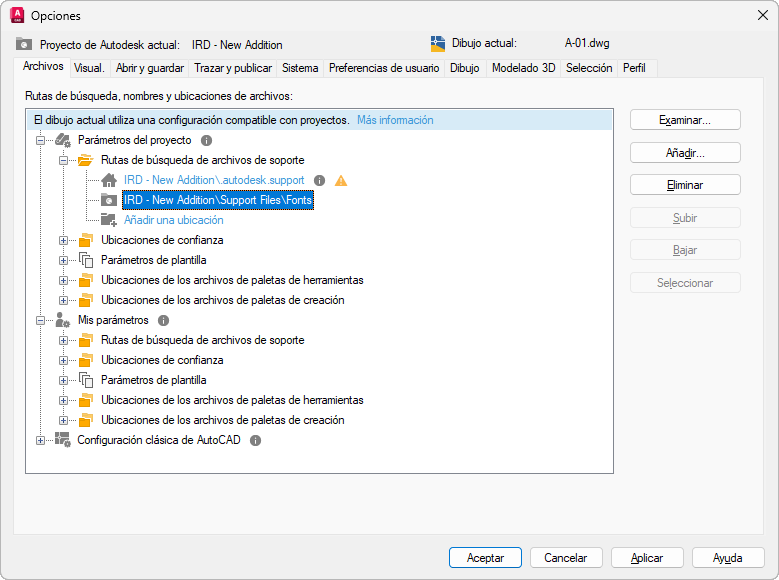The width and height of the screenshot is (779, 580).
Task: Switch to the Sistema tab
Action: click(x=300, y=68)
